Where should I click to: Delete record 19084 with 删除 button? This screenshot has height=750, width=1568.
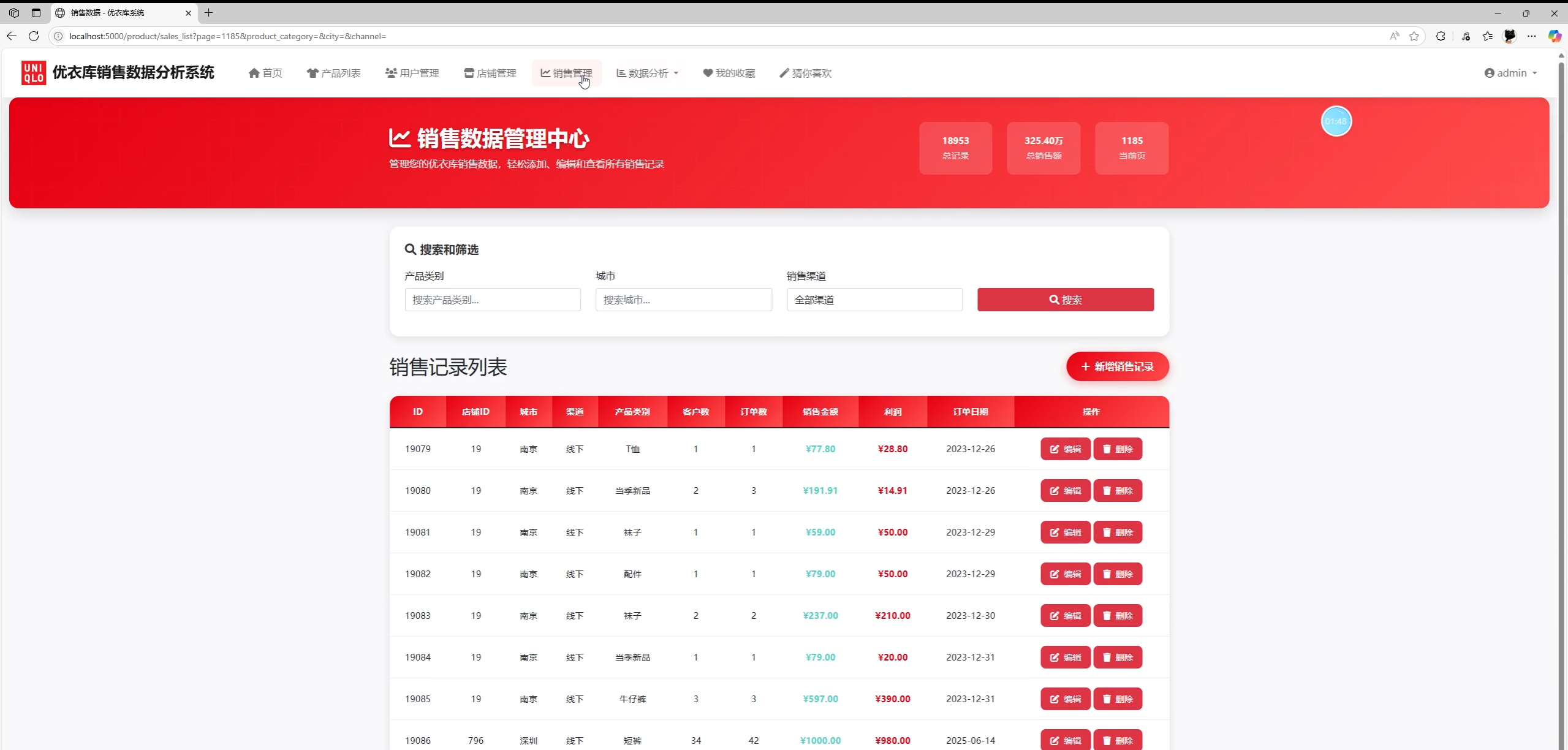point(1118,657)
